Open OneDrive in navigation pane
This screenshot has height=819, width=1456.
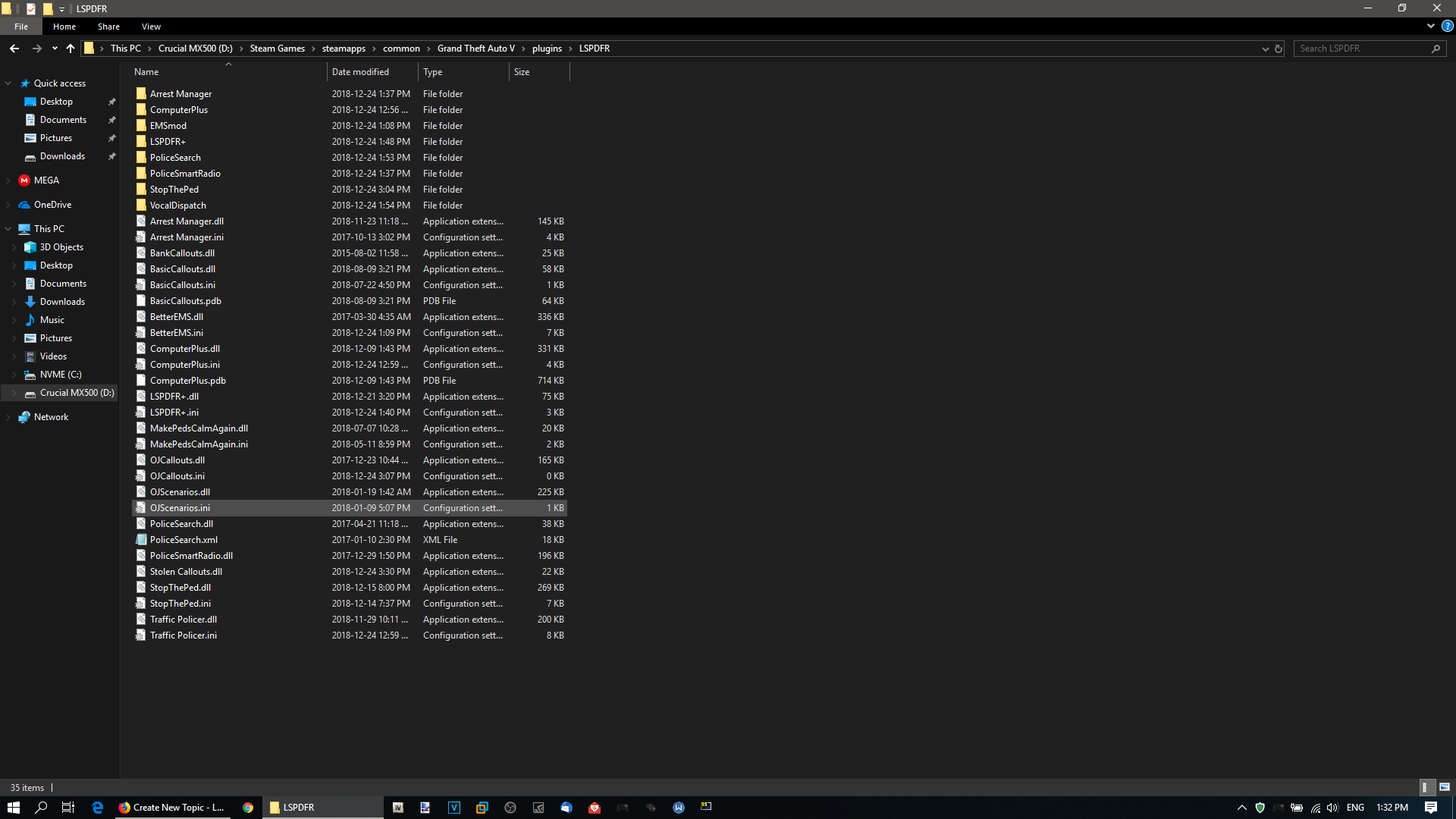point(52,205)
